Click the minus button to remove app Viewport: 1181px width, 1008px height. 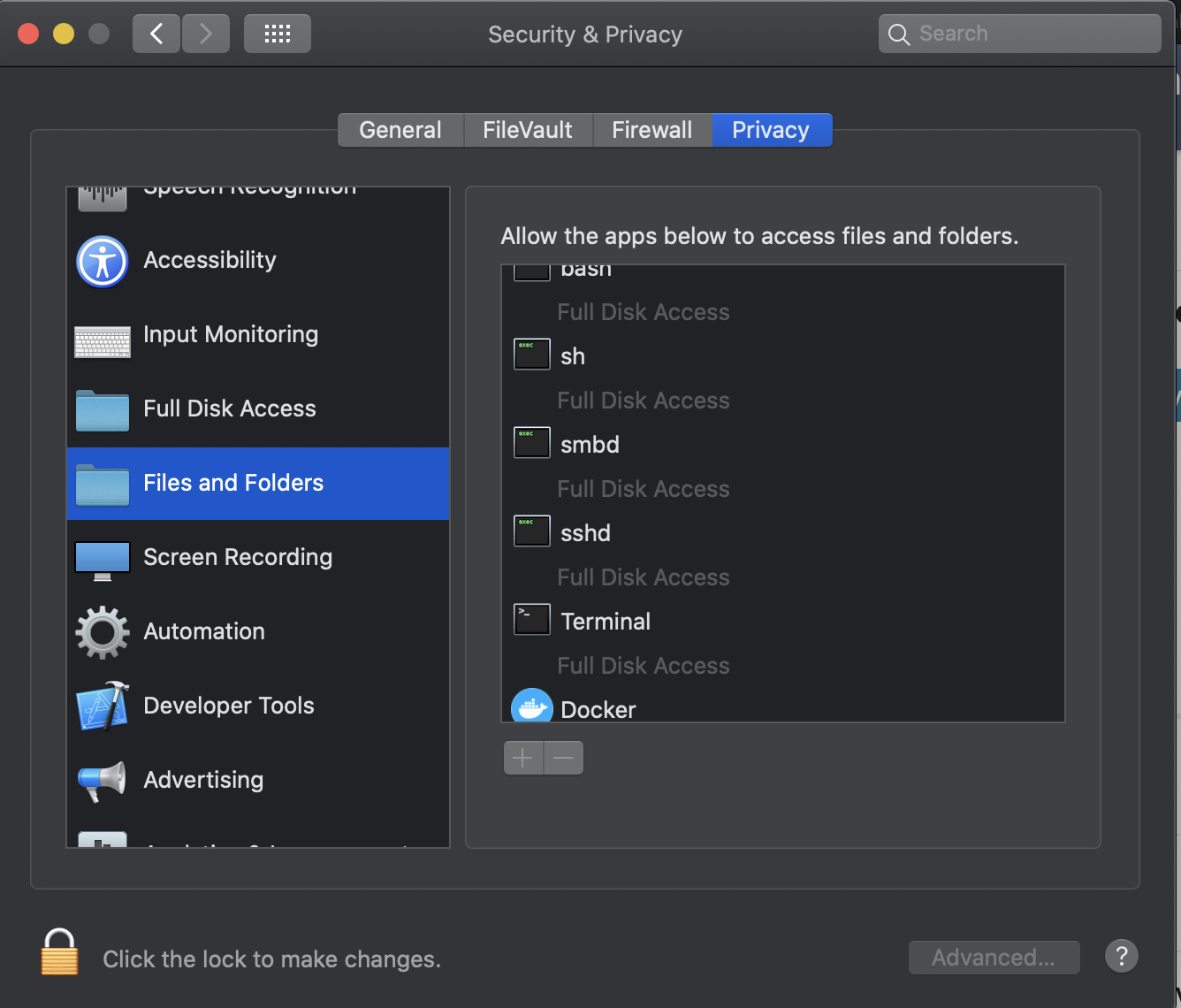point(563,758)
